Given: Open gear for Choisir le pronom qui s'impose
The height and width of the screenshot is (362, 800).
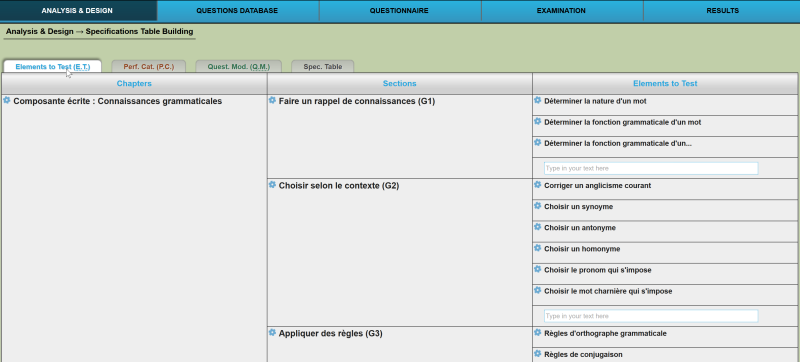Looking at the screenshot, I should click(537, 269).
